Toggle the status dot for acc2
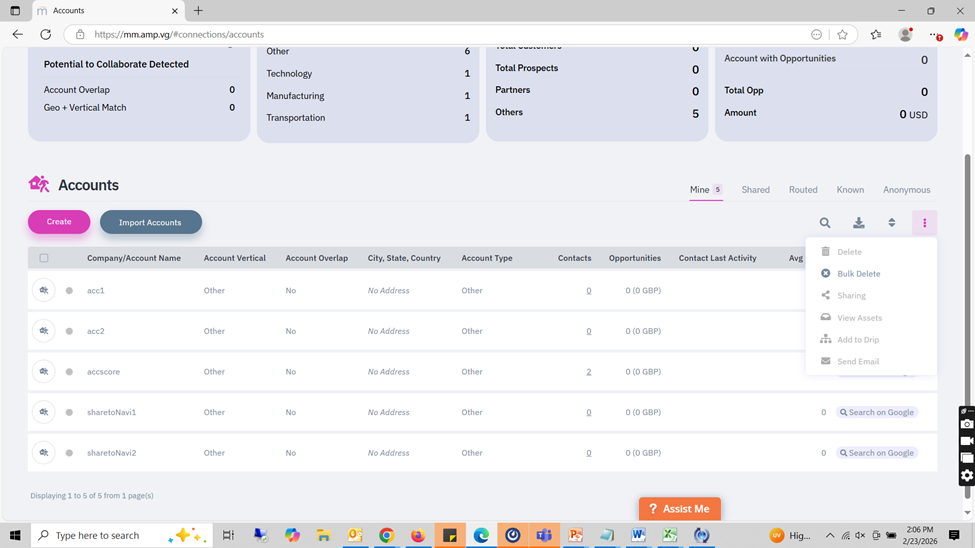 click(69, 331)
